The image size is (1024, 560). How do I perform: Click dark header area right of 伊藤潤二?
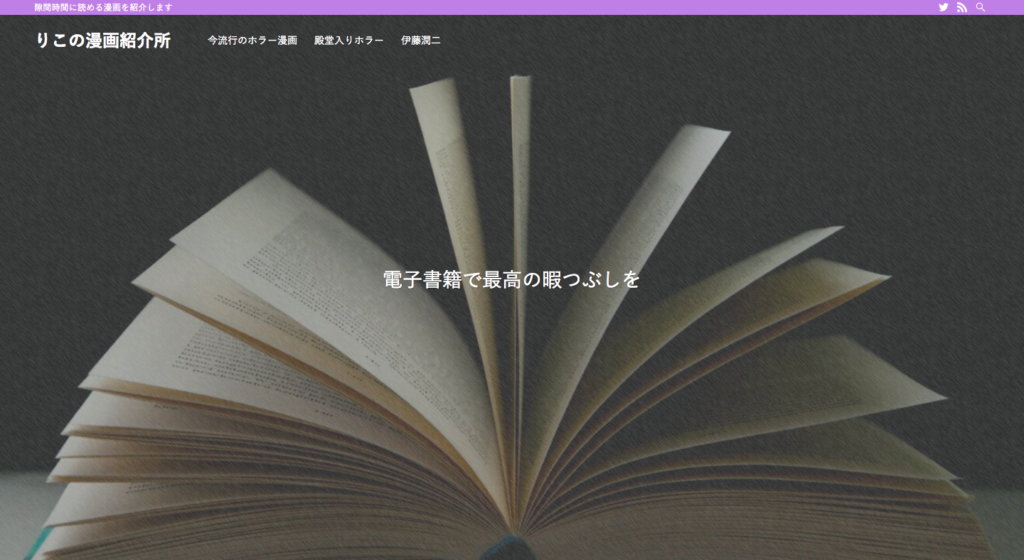(x=700, y=41)
